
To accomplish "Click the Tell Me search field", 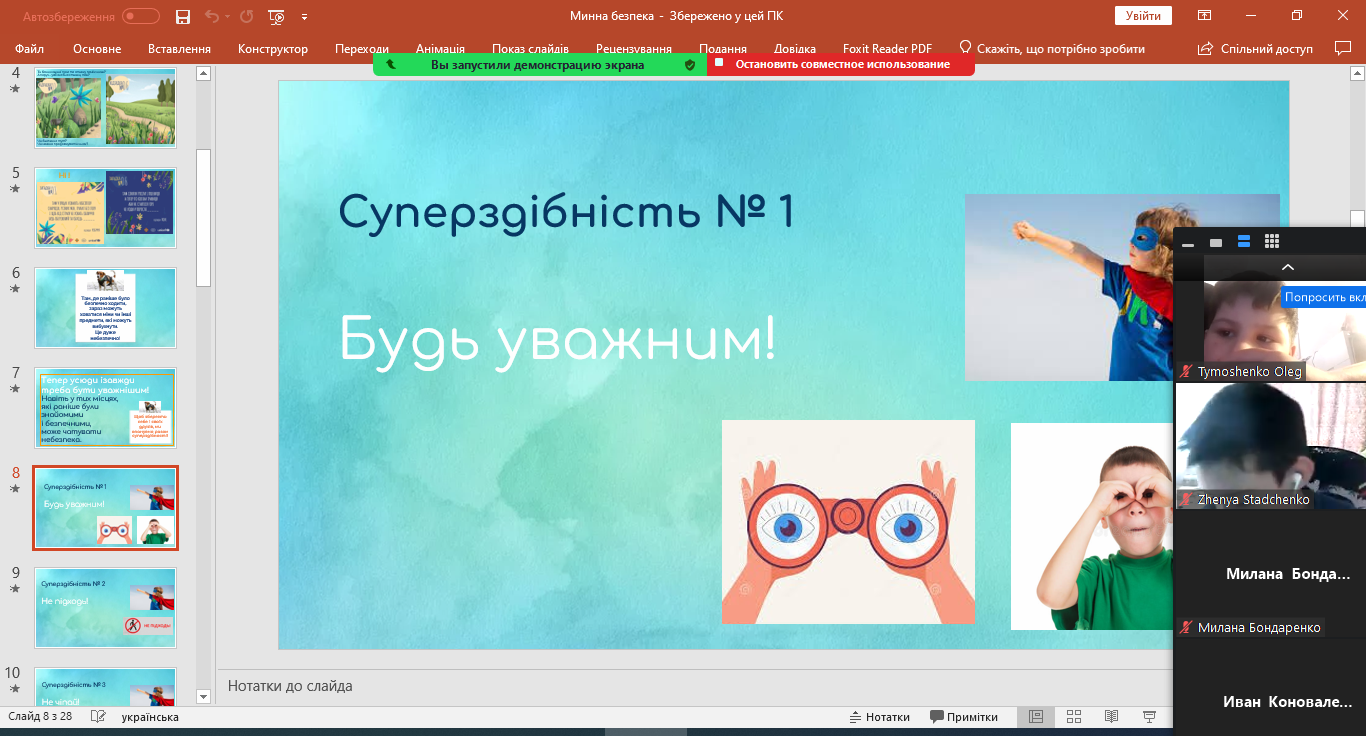I will (x=1052, y=48).
